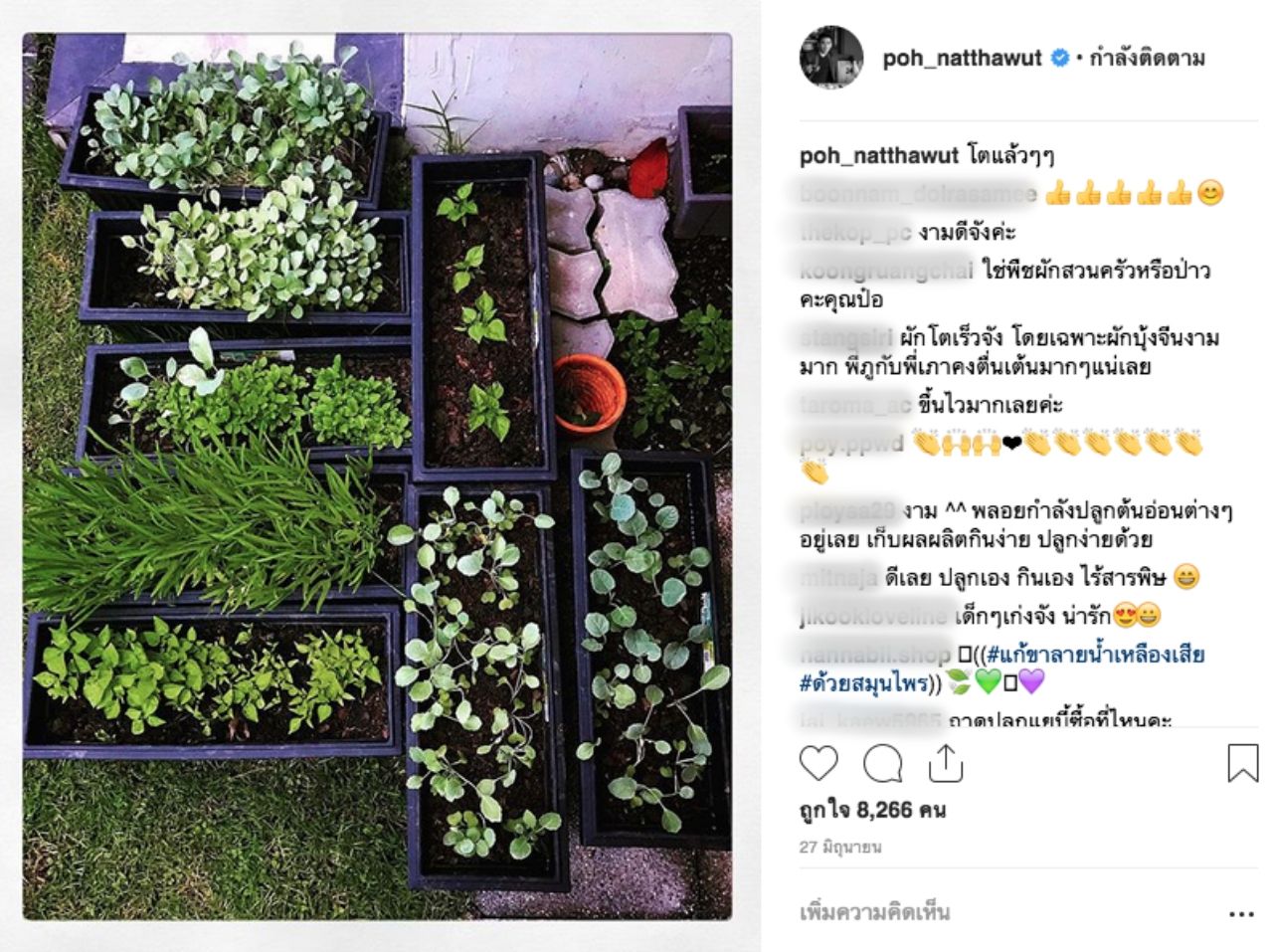The image size is (1273, 952).
Task: Save post with bookmark icon
Action: pyautogui.click(x=1242, y=764)
